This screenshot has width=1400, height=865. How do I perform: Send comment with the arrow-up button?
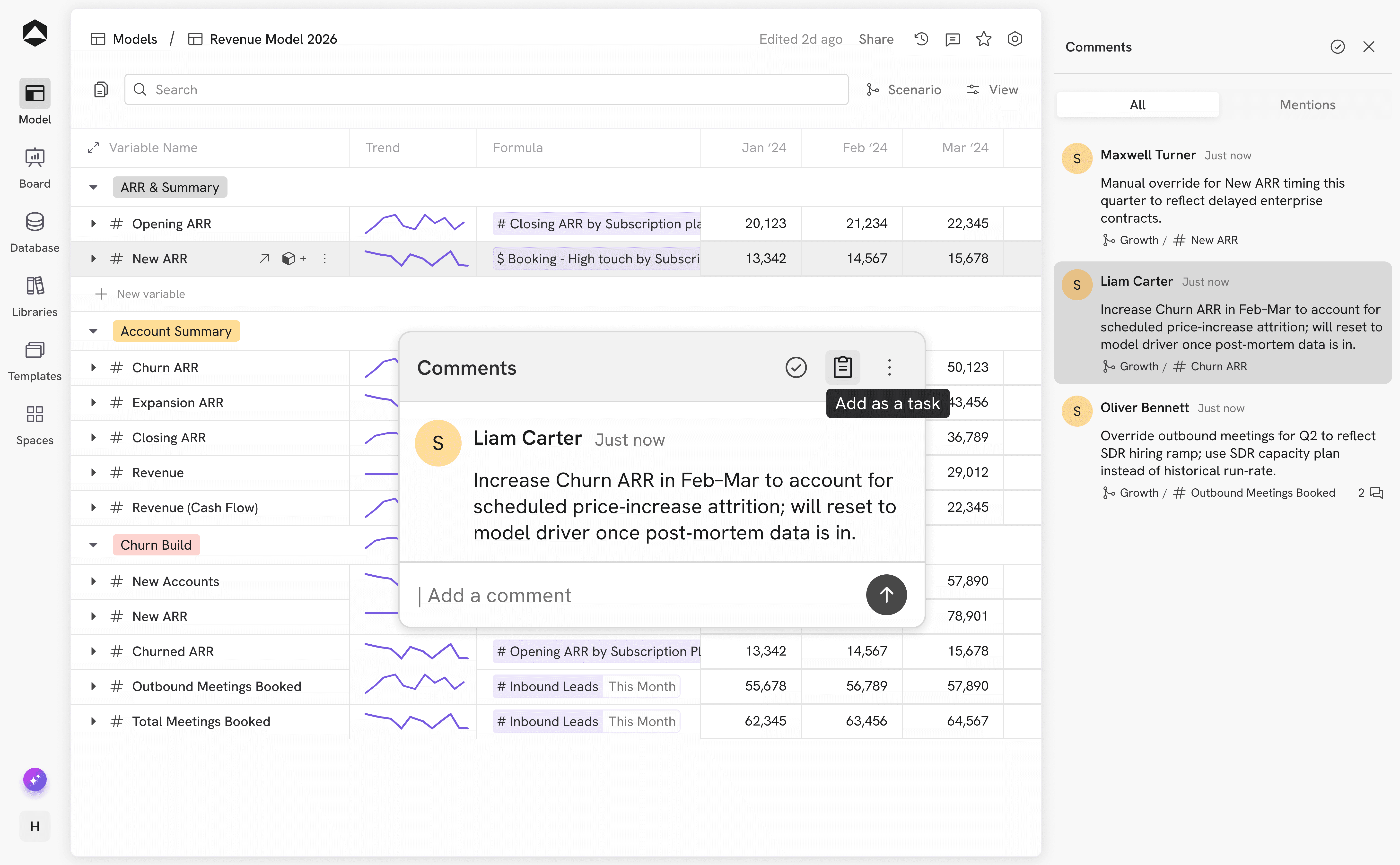pos(886,595)
